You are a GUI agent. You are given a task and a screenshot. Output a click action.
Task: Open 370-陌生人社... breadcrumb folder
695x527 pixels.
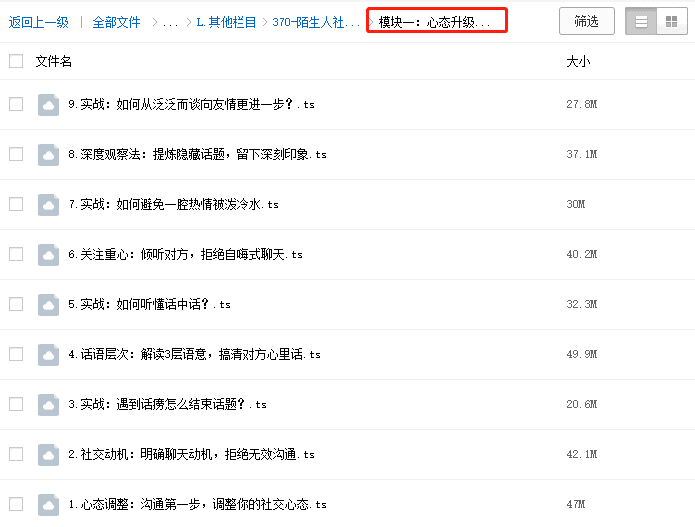[x=316, y=22]
